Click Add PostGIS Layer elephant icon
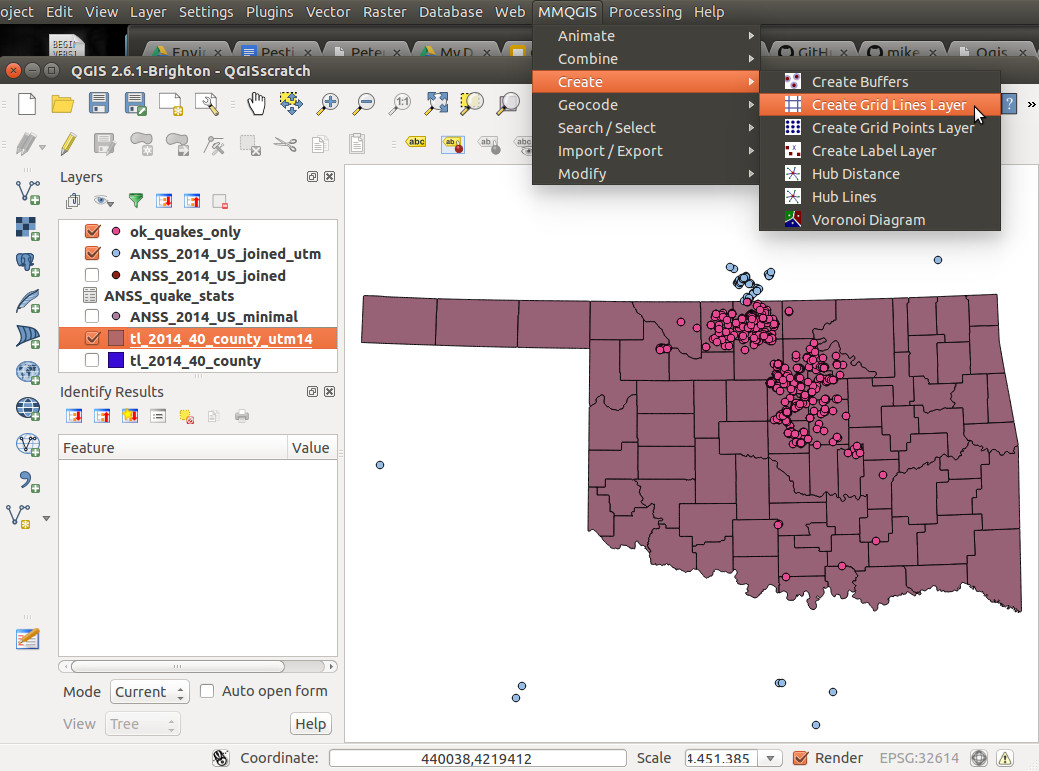1039x771 pixels. point(28,264)
